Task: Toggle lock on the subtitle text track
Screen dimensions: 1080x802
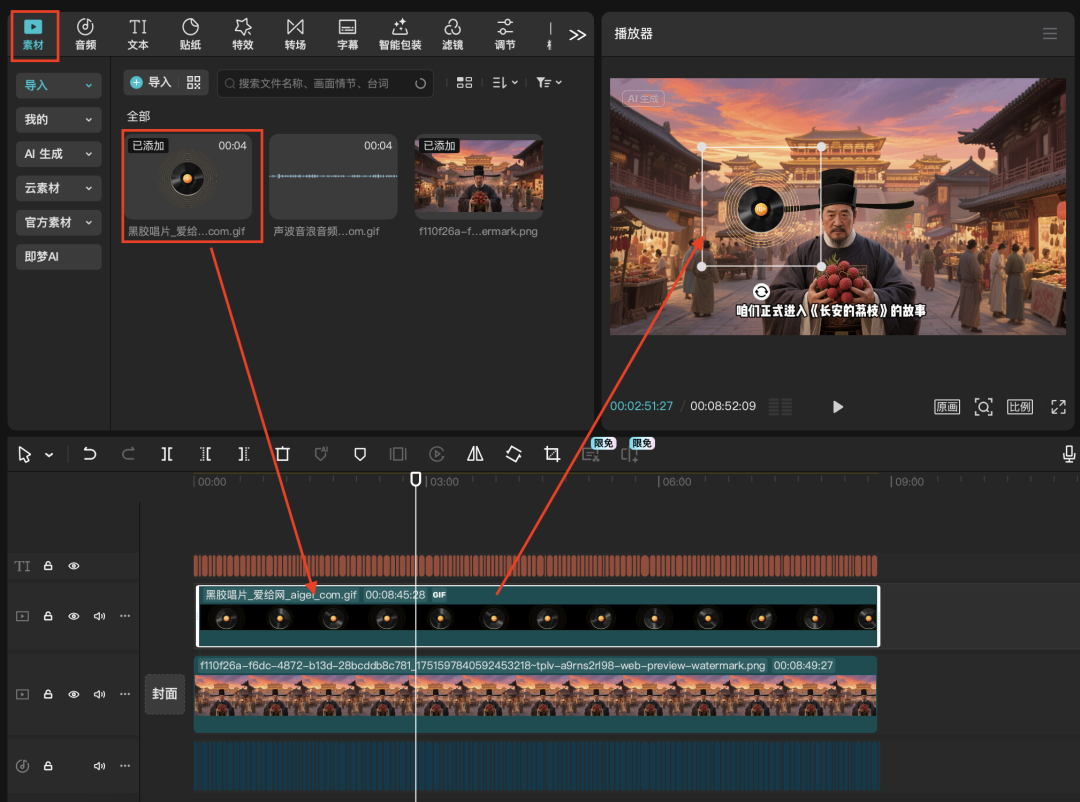Action: (x=48, y=566)
